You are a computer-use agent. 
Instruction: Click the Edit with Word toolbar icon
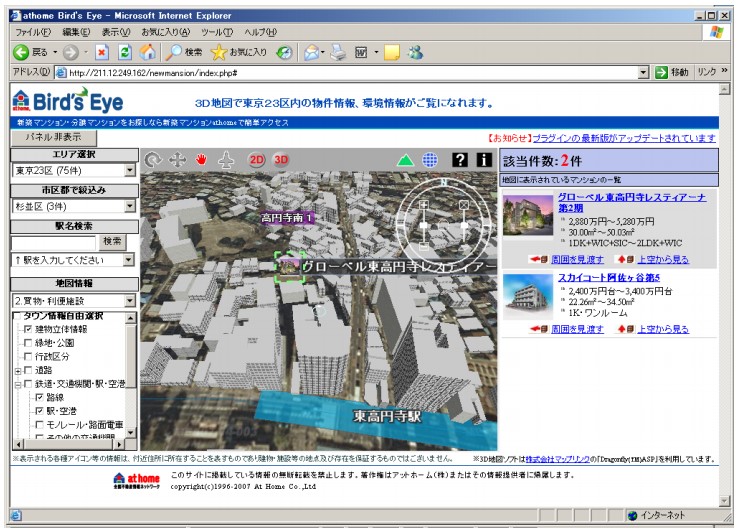361,52
